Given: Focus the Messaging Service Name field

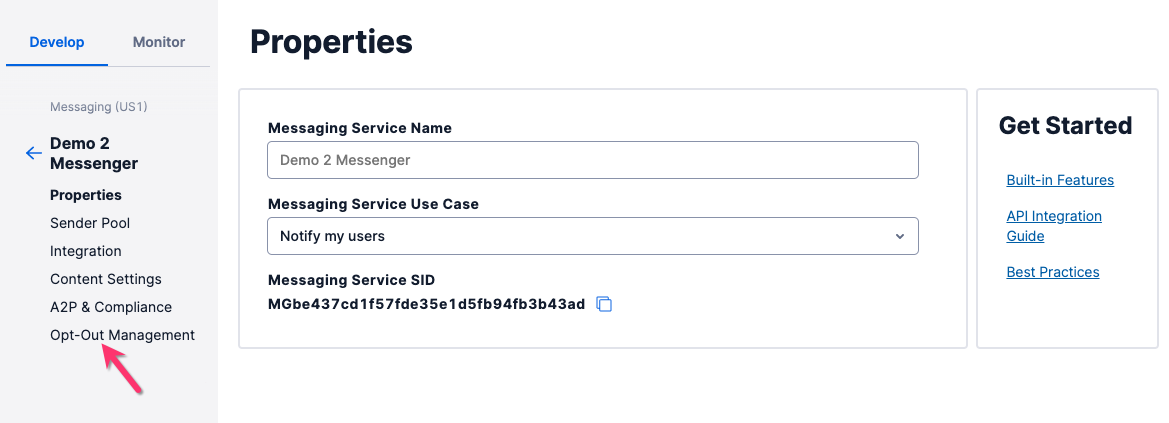Looking at the screenshot, I should 592,160.
